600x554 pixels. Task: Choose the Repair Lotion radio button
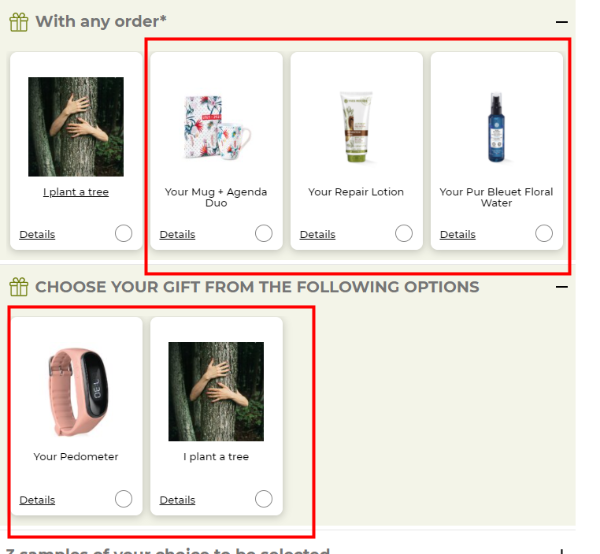tap(403, 233)
